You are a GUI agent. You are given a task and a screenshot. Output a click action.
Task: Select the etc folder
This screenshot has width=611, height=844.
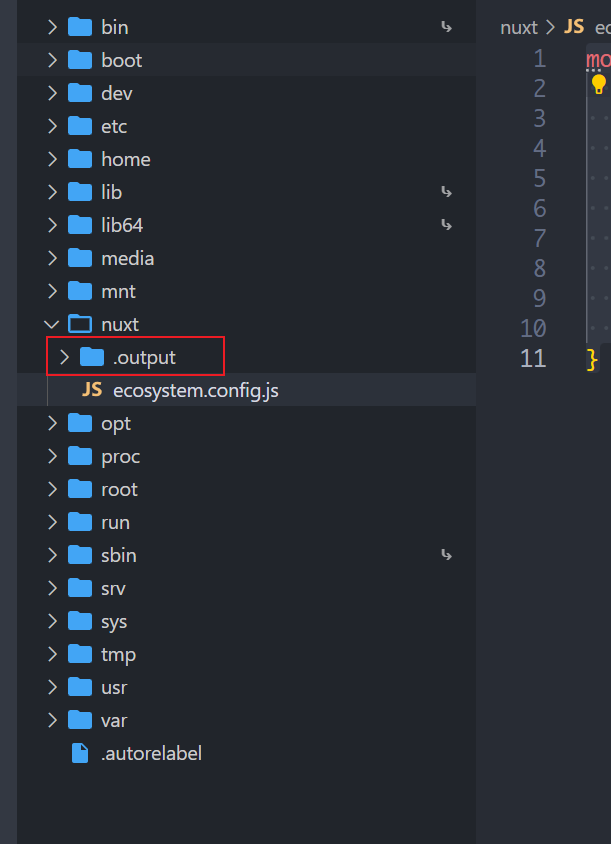(x=114, y=126)
